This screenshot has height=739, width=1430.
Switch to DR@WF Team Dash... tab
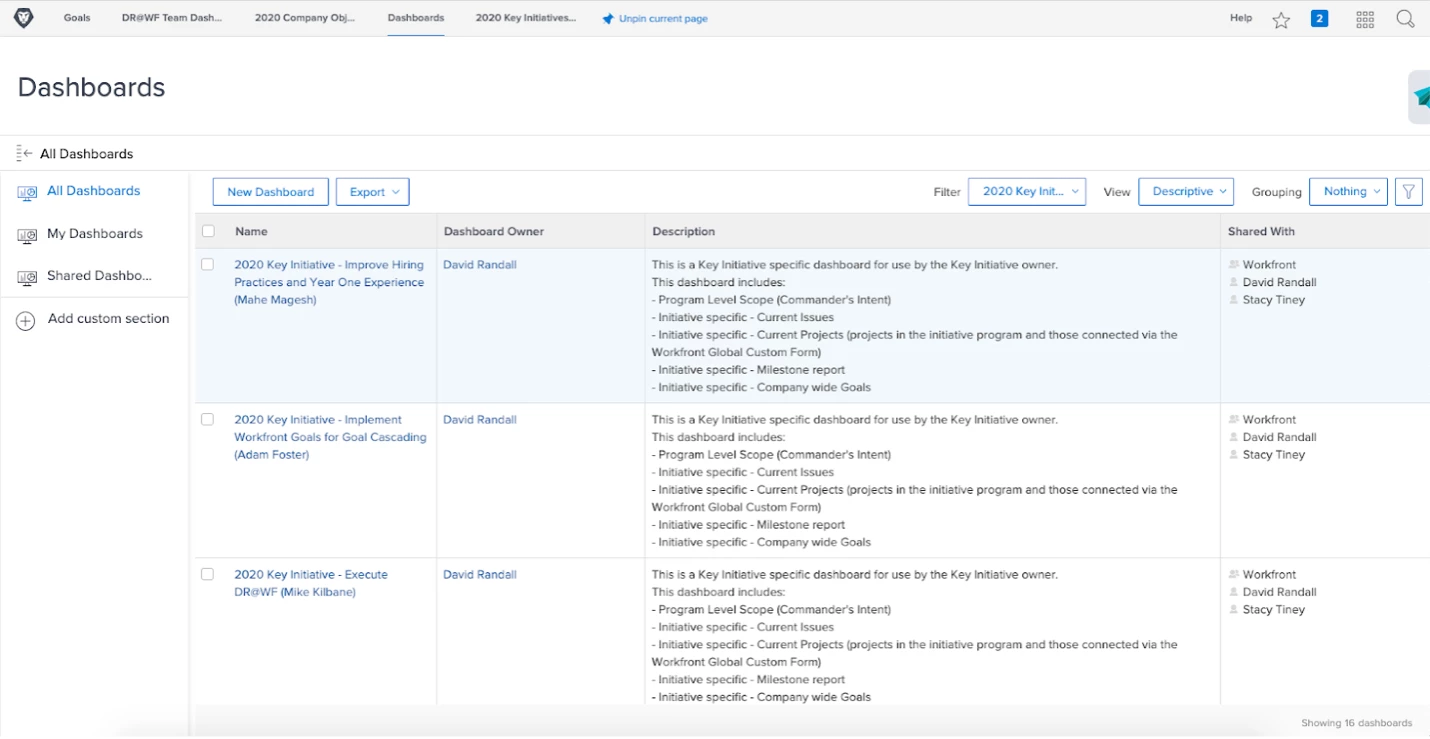coord(172,18)
